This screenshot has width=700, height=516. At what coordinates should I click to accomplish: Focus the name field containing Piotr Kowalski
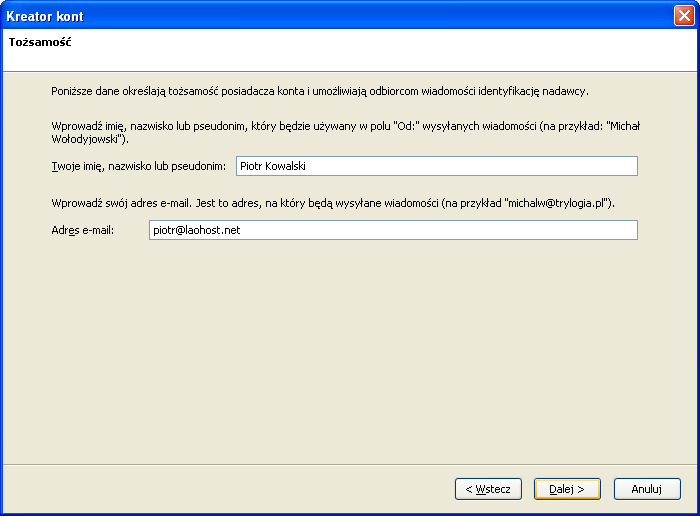(x=437, y=166)
